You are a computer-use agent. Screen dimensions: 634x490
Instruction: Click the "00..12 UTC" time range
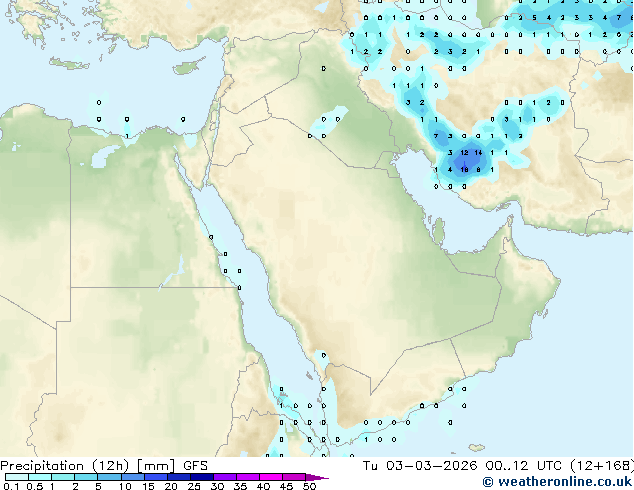pos(524,466)
